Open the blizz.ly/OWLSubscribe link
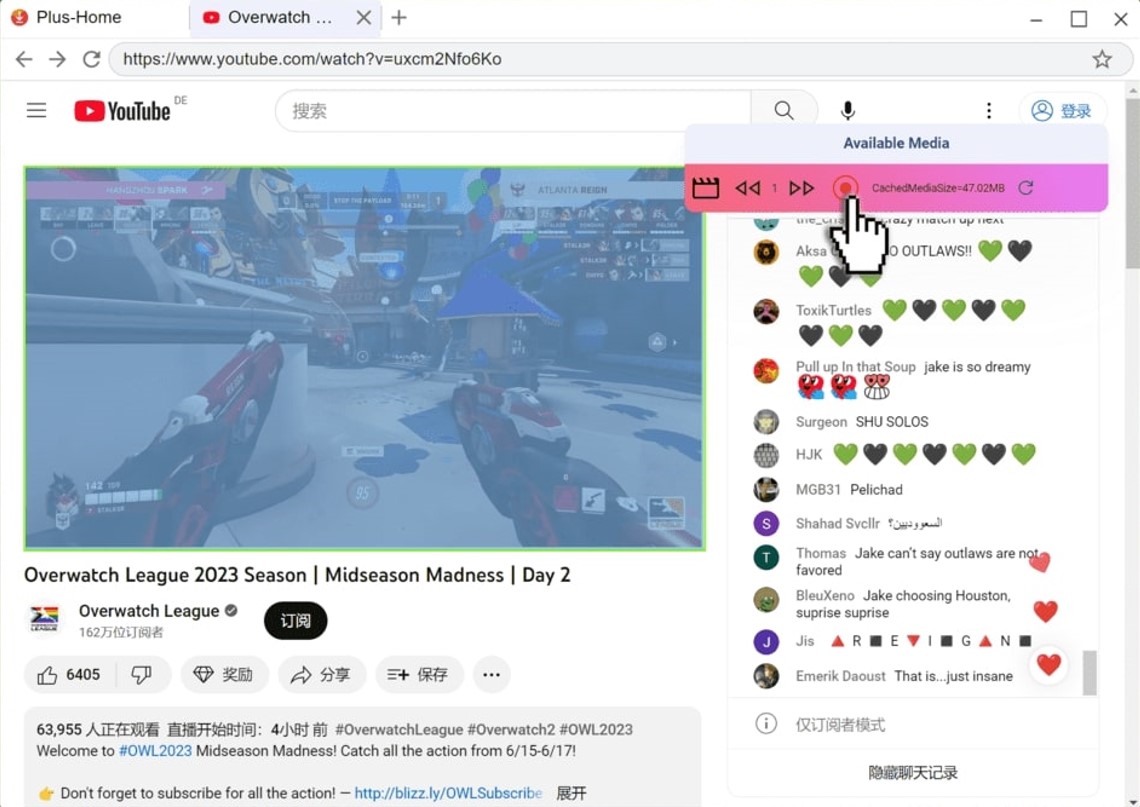This screenshot has height=807, width=1140. tap(448, 793)
